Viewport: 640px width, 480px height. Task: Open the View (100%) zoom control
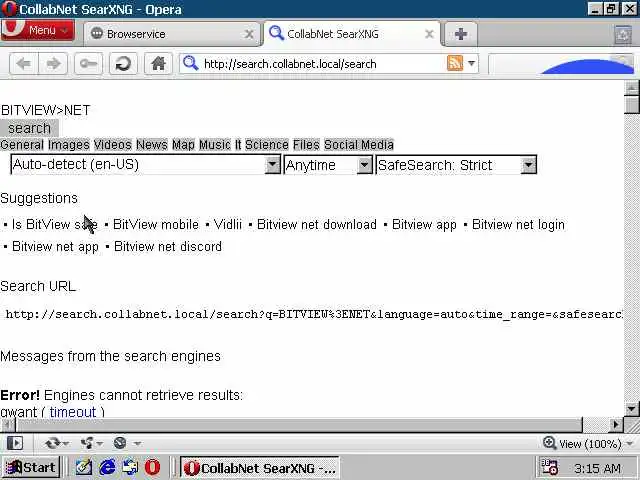[x=588, y=443]
